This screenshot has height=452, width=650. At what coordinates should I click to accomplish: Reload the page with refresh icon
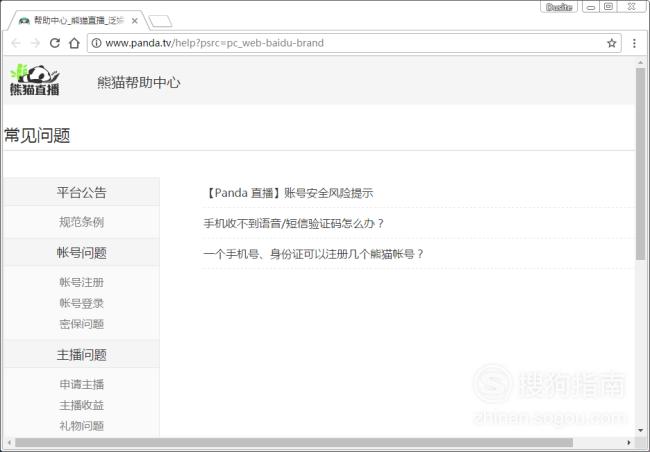tap(55, 43)
